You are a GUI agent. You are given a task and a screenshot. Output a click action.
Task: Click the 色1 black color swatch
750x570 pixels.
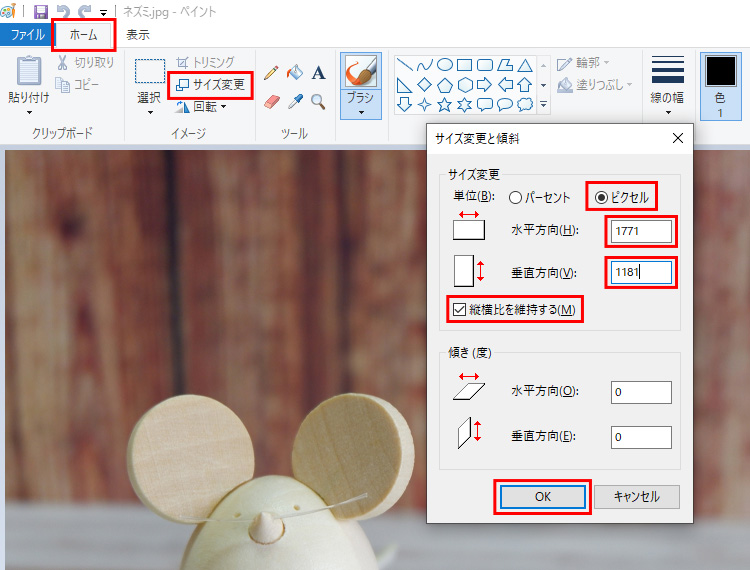(x=720, y=72)
